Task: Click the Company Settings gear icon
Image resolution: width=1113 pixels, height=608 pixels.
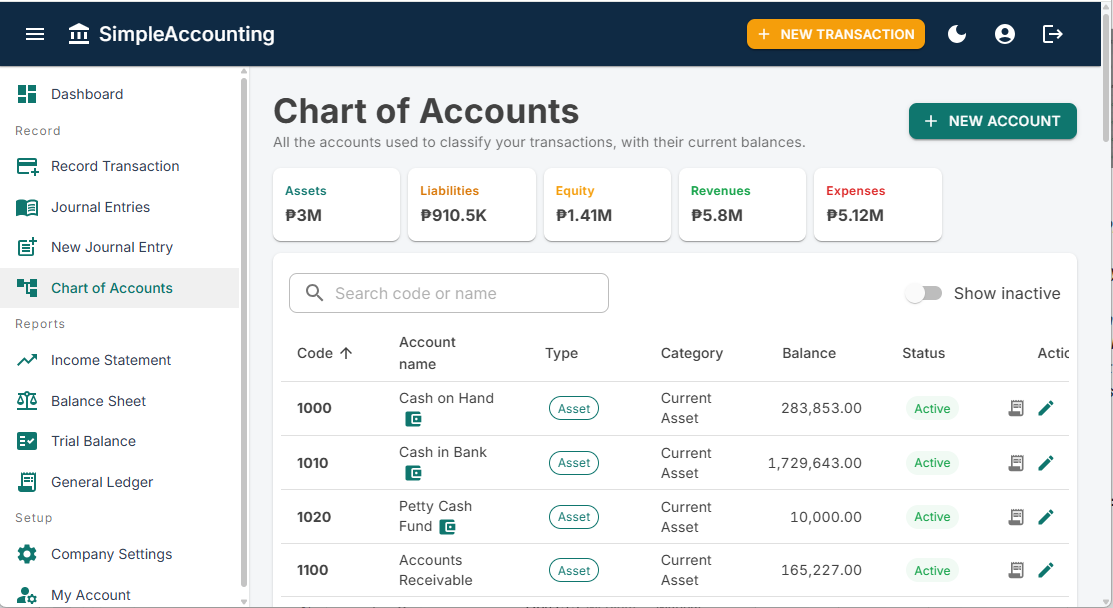Action: pos(27,554)
